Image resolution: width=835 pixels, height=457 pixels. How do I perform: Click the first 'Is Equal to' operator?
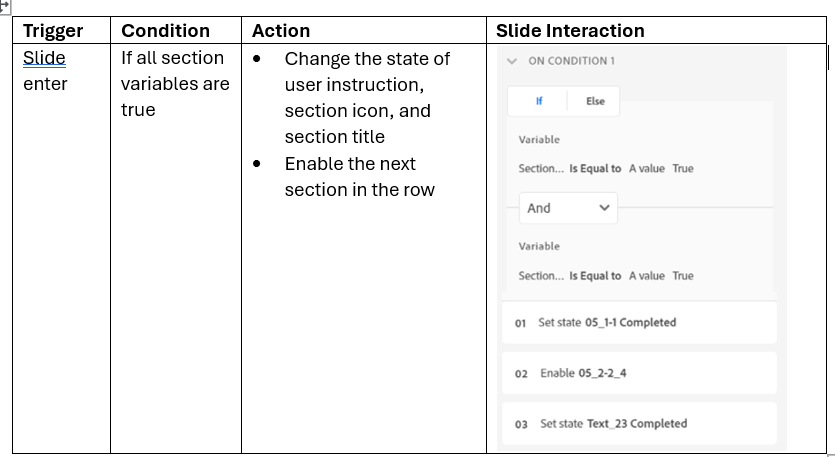595,169
